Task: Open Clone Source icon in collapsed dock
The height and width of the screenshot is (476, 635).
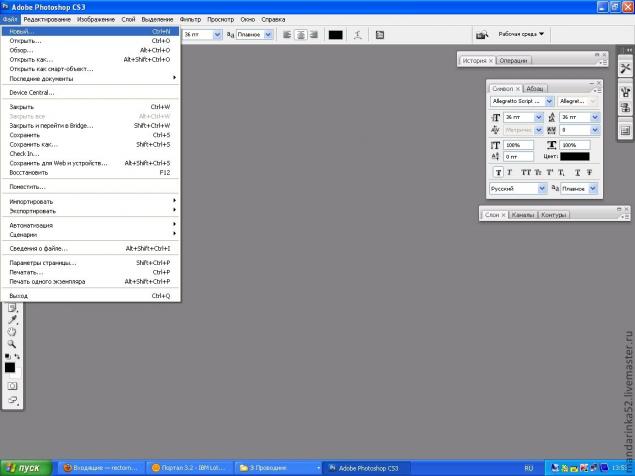Action: (x=625, y=108)
